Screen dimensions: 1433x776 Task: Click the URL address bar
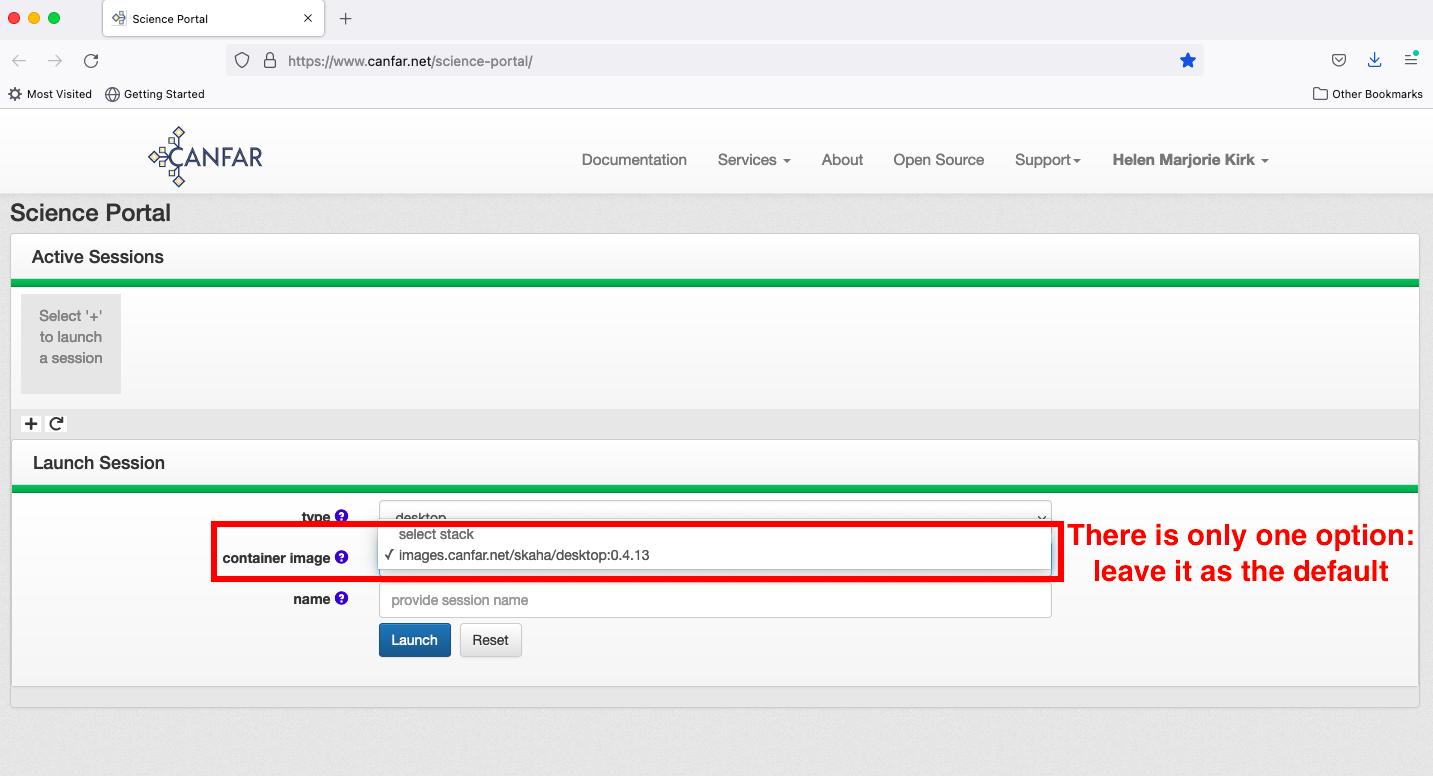[715, 60]
